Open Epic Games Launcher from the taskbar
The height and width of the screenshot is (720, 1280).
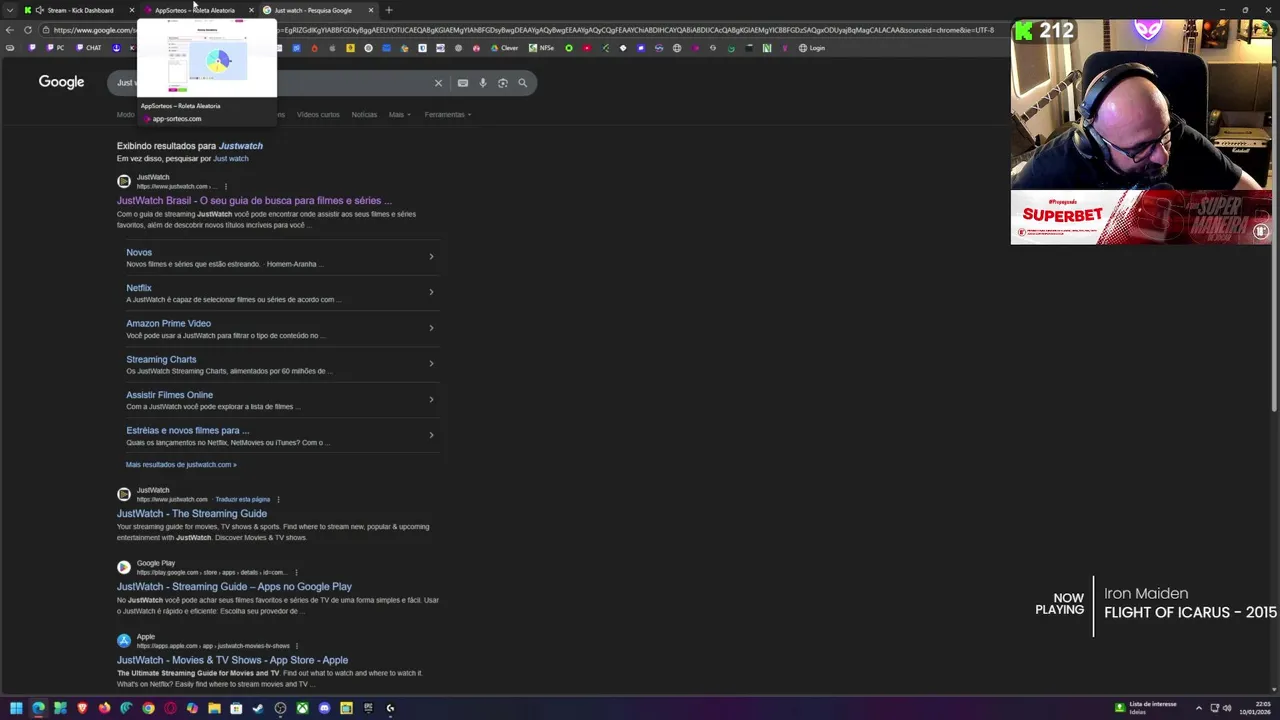tap(368, 708)
